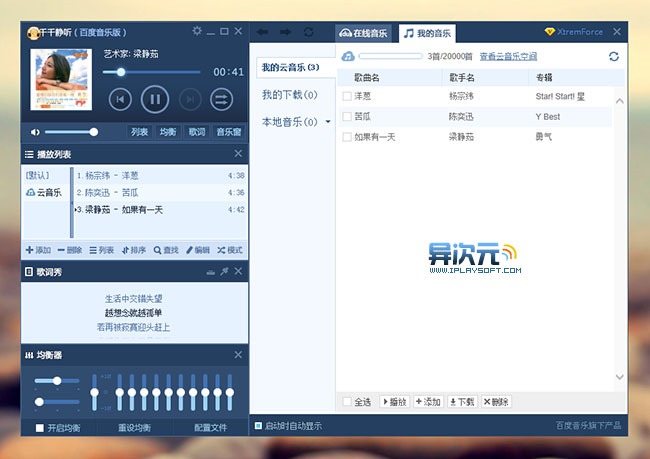Screen dimensions: 650x459
Task: Close the playlist panel
Action: pyautogui.click(x=238, y=154)
